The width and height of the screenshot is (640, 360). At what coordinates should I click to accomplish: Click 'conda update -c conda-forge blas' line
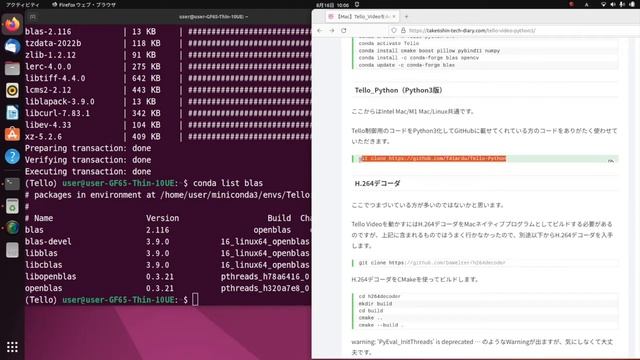pos(407,65)
